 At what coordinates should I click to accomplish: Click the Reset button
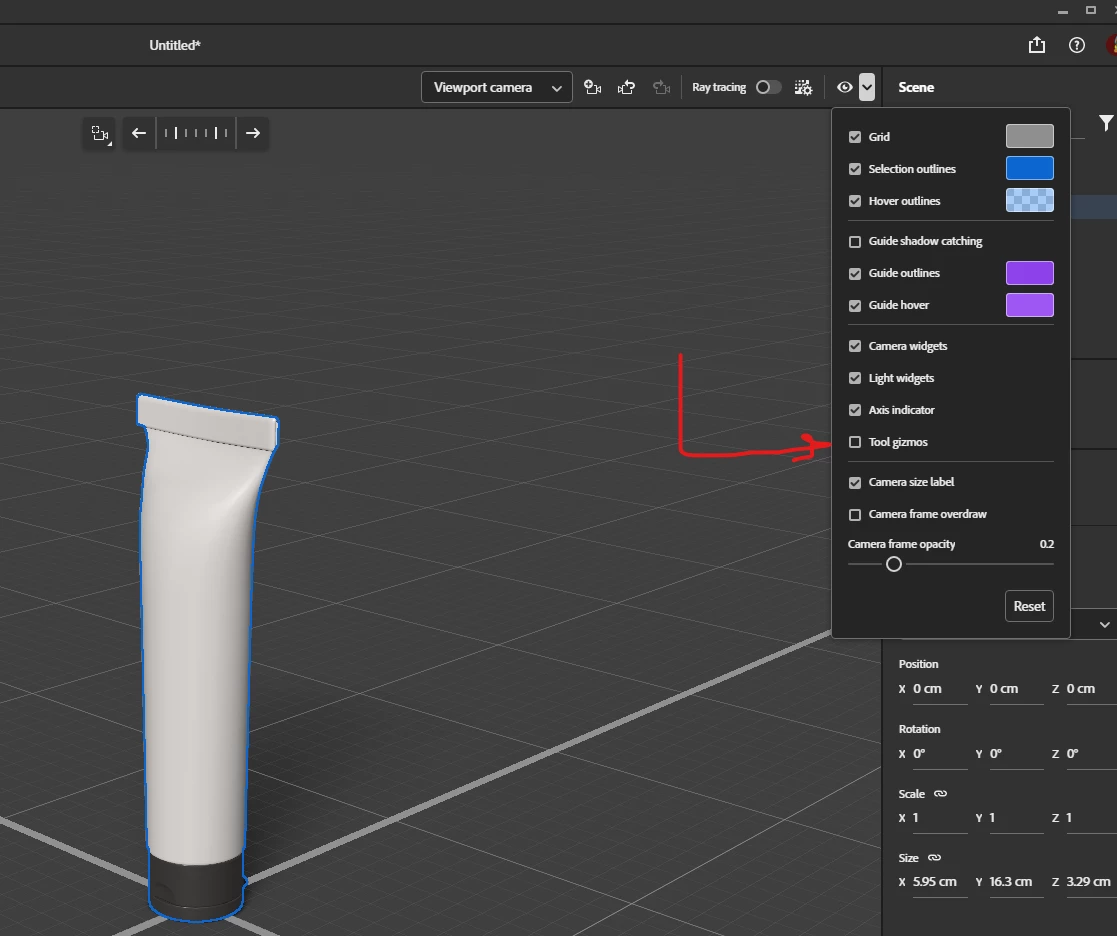(1029, 606)
